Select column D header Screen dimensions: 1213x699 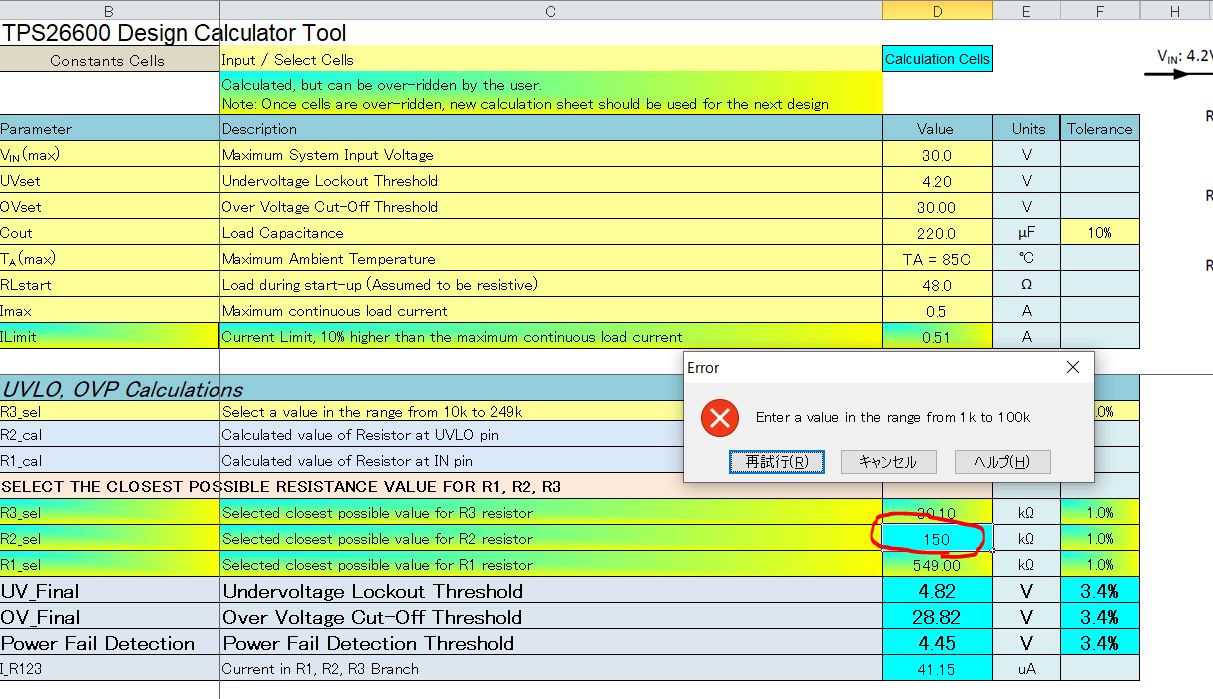937,10
